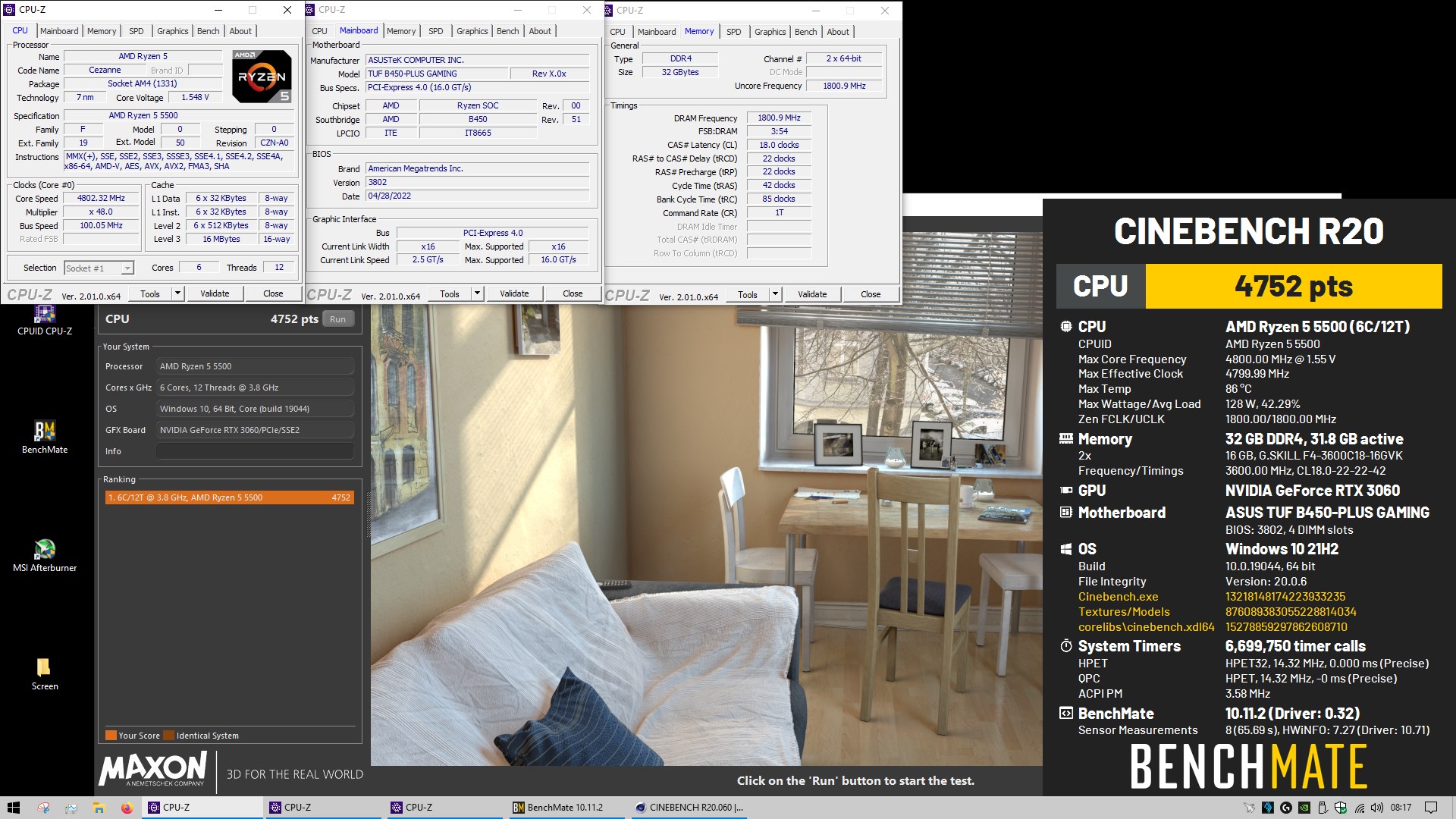Open the BenchMate desktop shortcut
The height and width of the screenshot is (819, 1456).
[x=45, y=438]
